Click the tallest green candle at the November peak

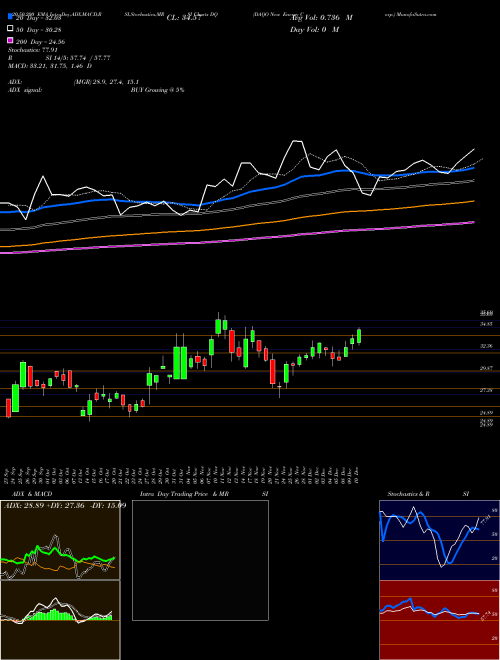point(218,326)
